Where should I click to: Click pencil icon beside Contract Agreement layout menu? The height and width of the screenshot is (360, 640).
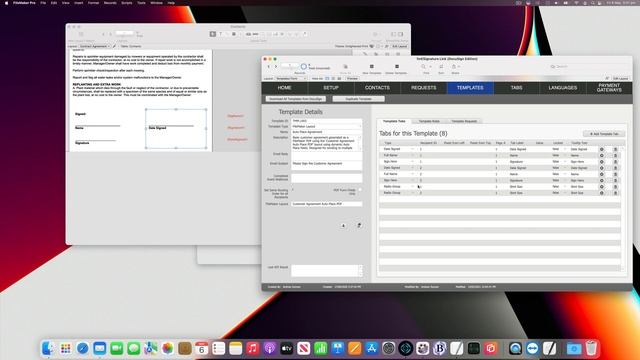coord(114,46)
